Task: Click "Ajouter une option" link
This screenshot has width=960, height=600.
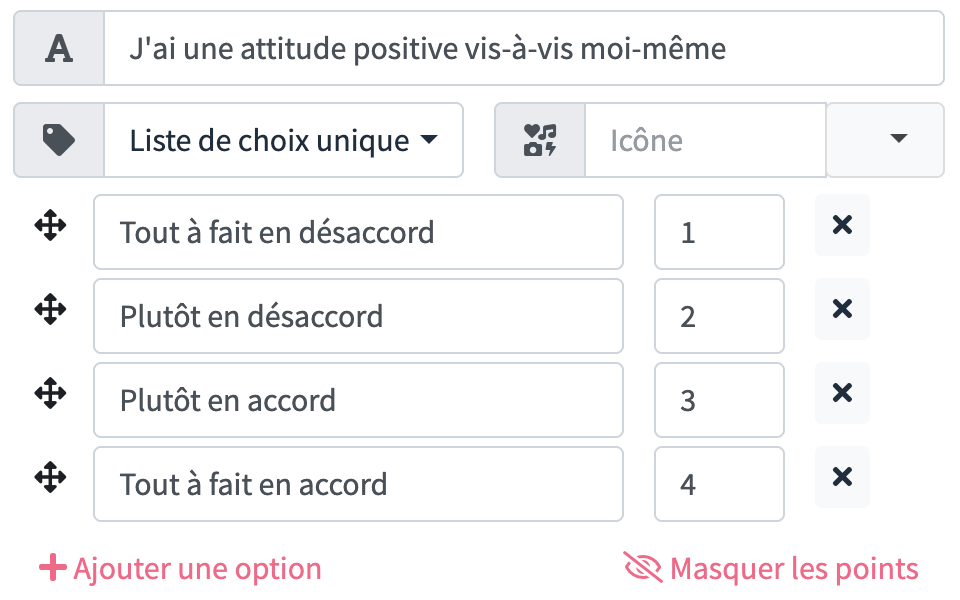Action: 181,569
